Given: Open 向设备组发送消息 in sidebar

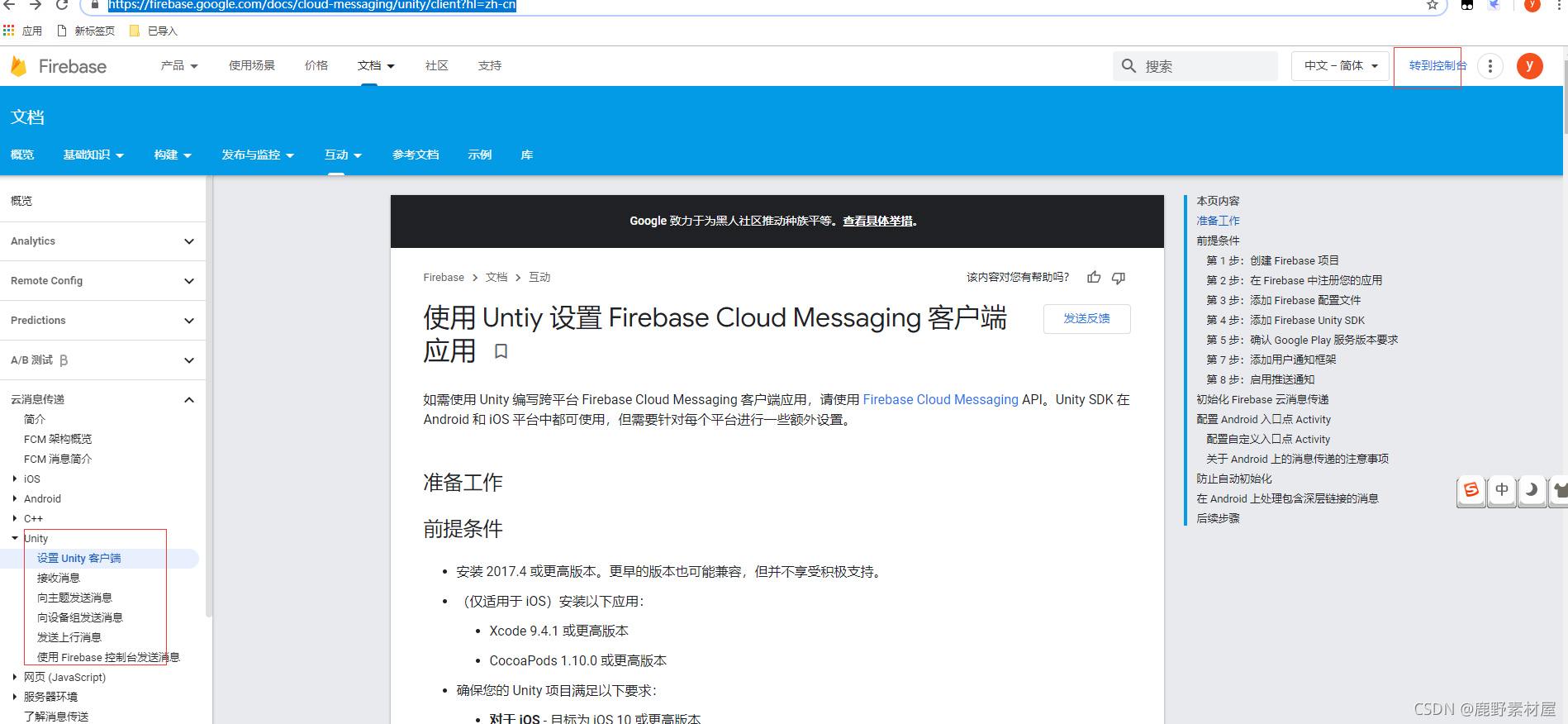Looking at the screenshot, I should (80, 617).
